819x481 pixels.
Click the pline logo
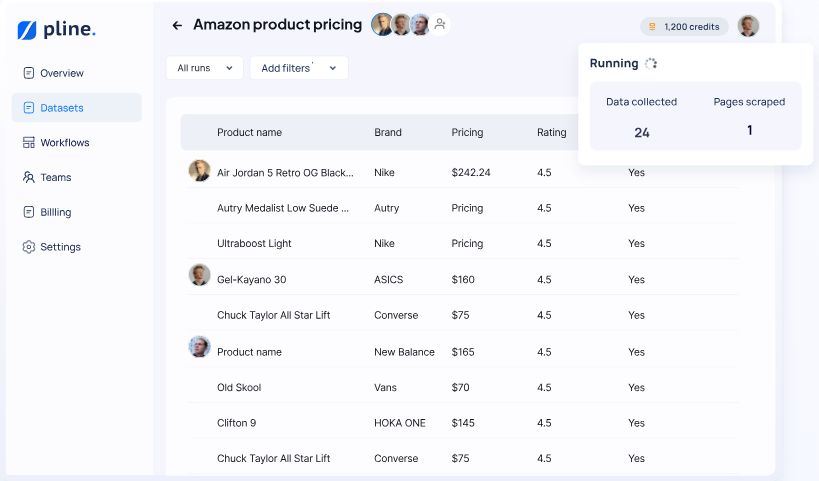[x=56, y=30]
